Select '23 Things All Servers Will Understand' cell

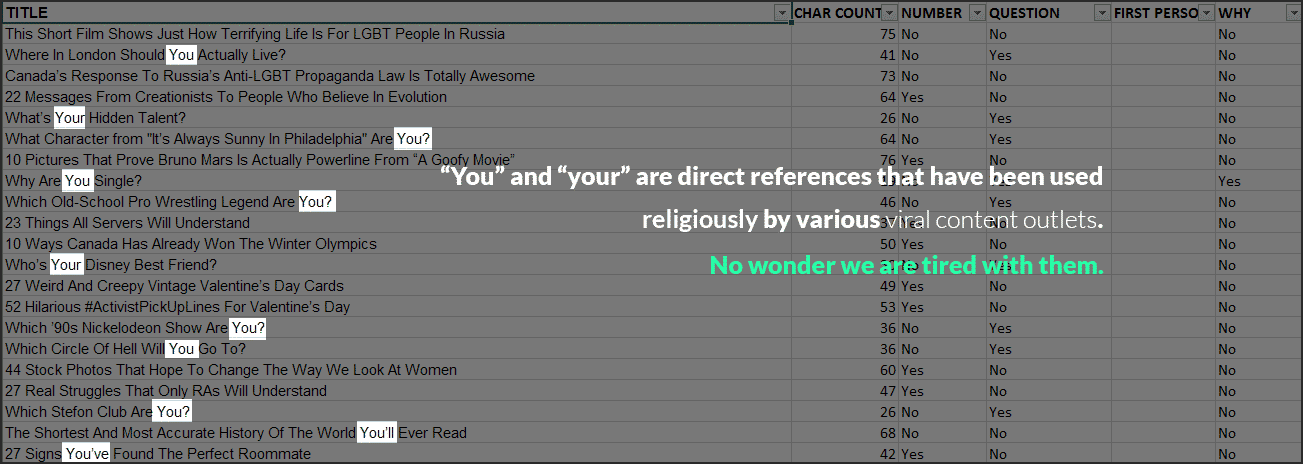[127, 223]
